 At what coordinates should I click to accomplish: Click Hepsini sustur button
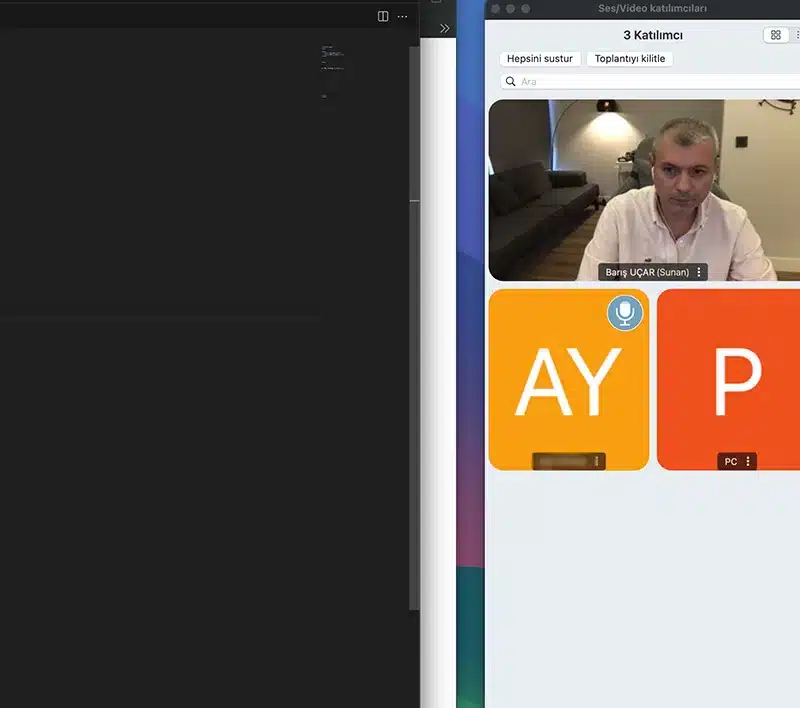tap(540, 59)
